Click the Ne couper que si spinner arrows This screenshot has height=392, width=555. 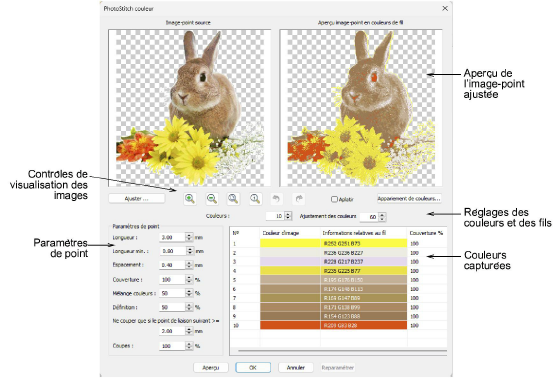coord(189,331)
